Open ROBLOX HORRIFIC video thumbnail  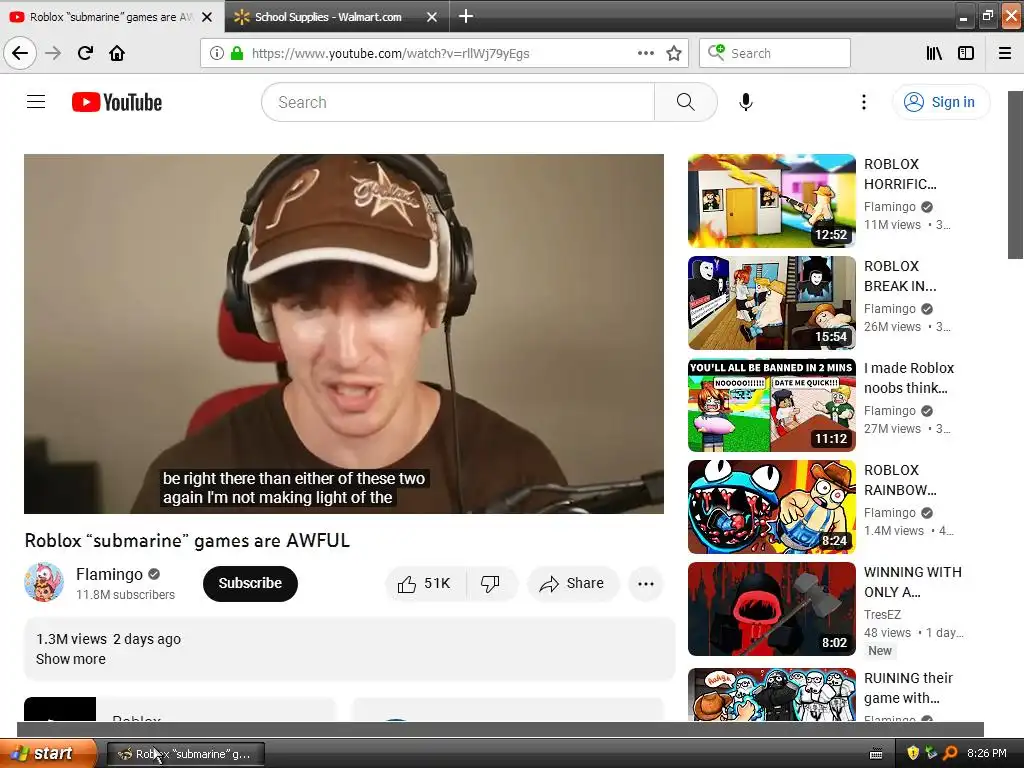coord(772,200)
